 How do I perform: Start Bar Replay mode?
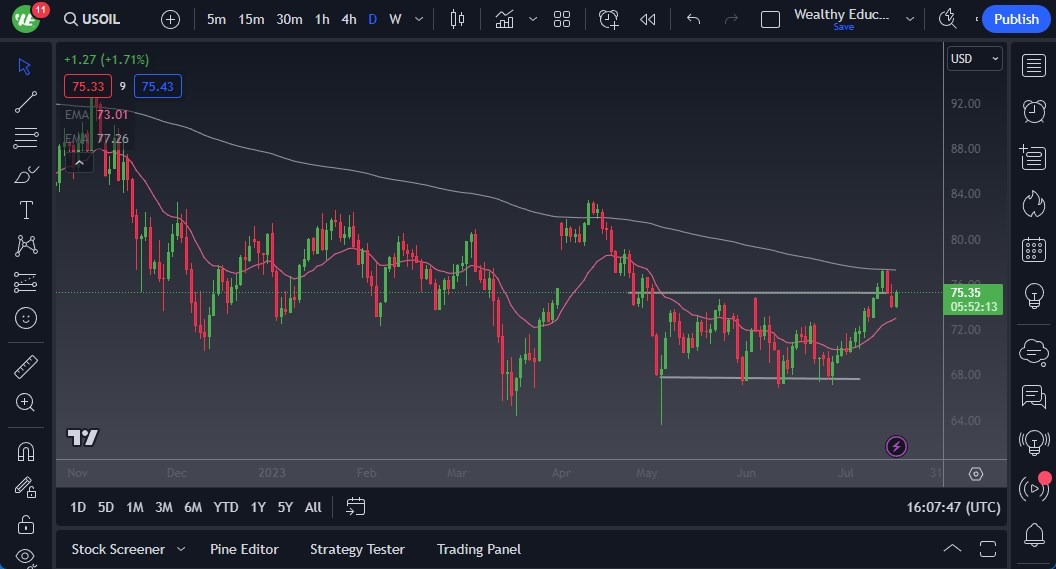point(648,19)
